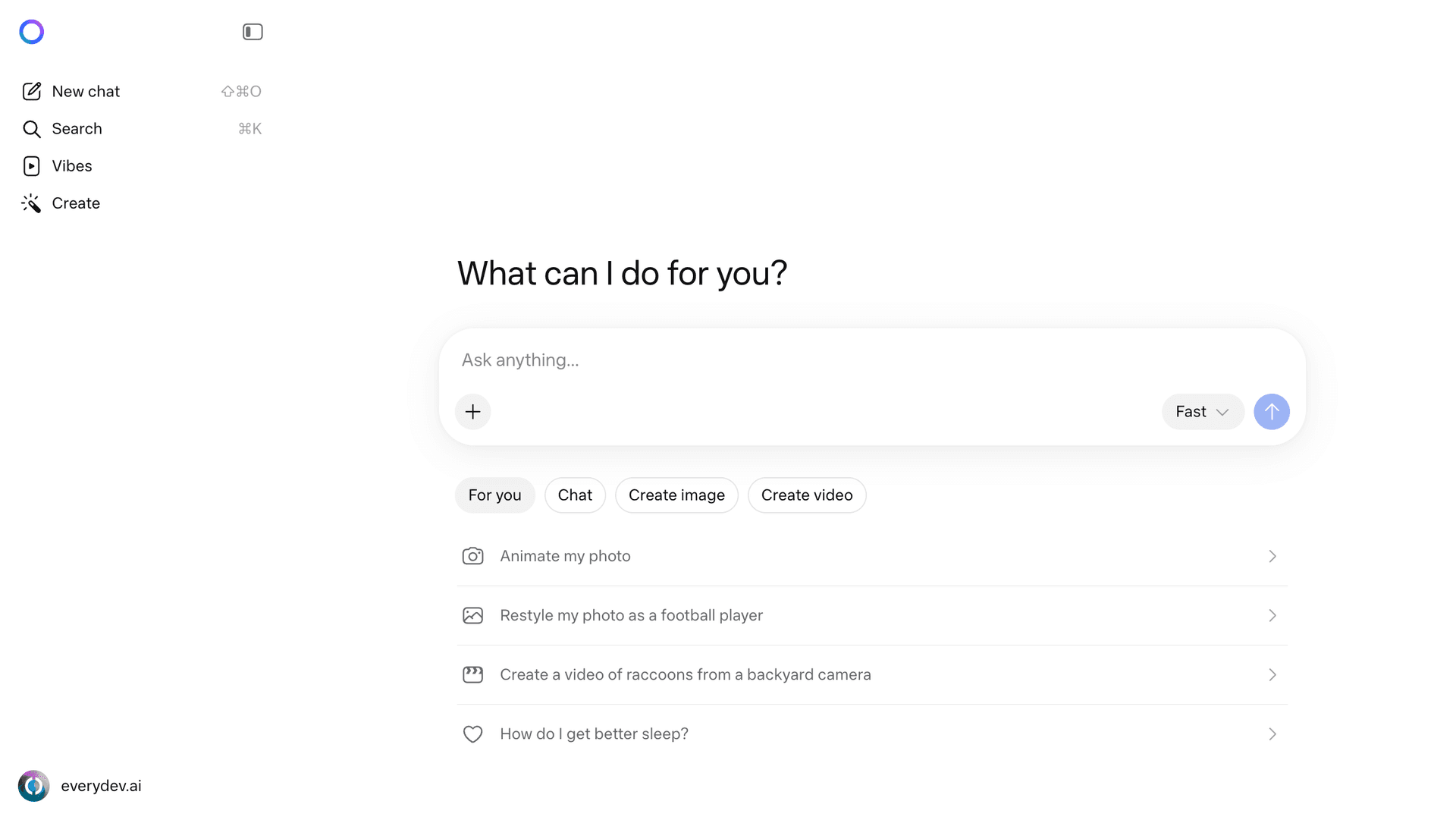Expand the raccoons video suggestion chevron
The image size is (1456, 820).
1272,674
